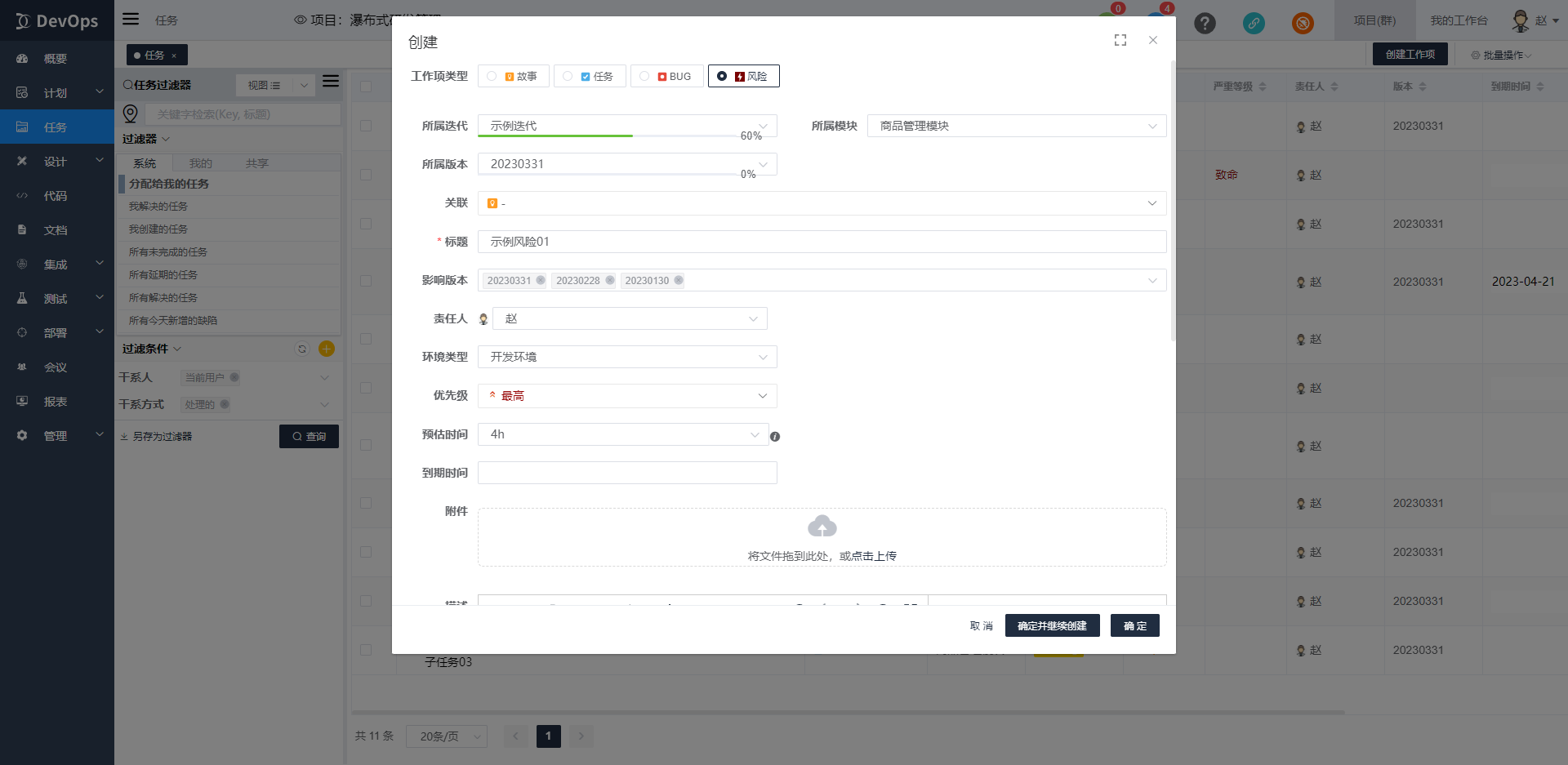The width and height of the screenshot is (1568, 765).
Task: Open the 优先级 dropdown
Action: (627, 396)
